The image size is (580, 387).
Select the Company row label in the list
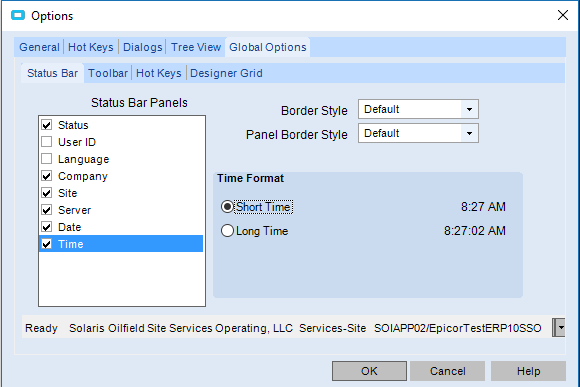[x=83, y=176]
